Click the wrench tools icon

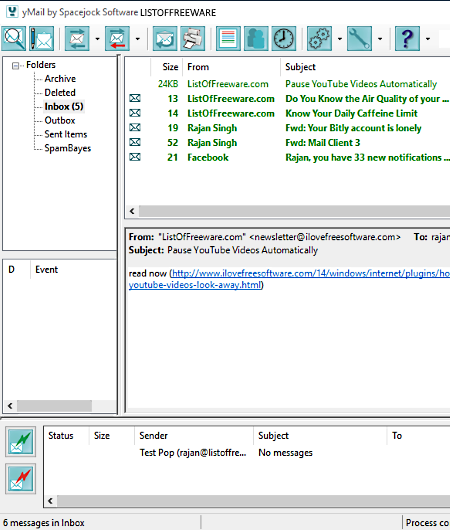pyautogui.click(x=359, y=39)
